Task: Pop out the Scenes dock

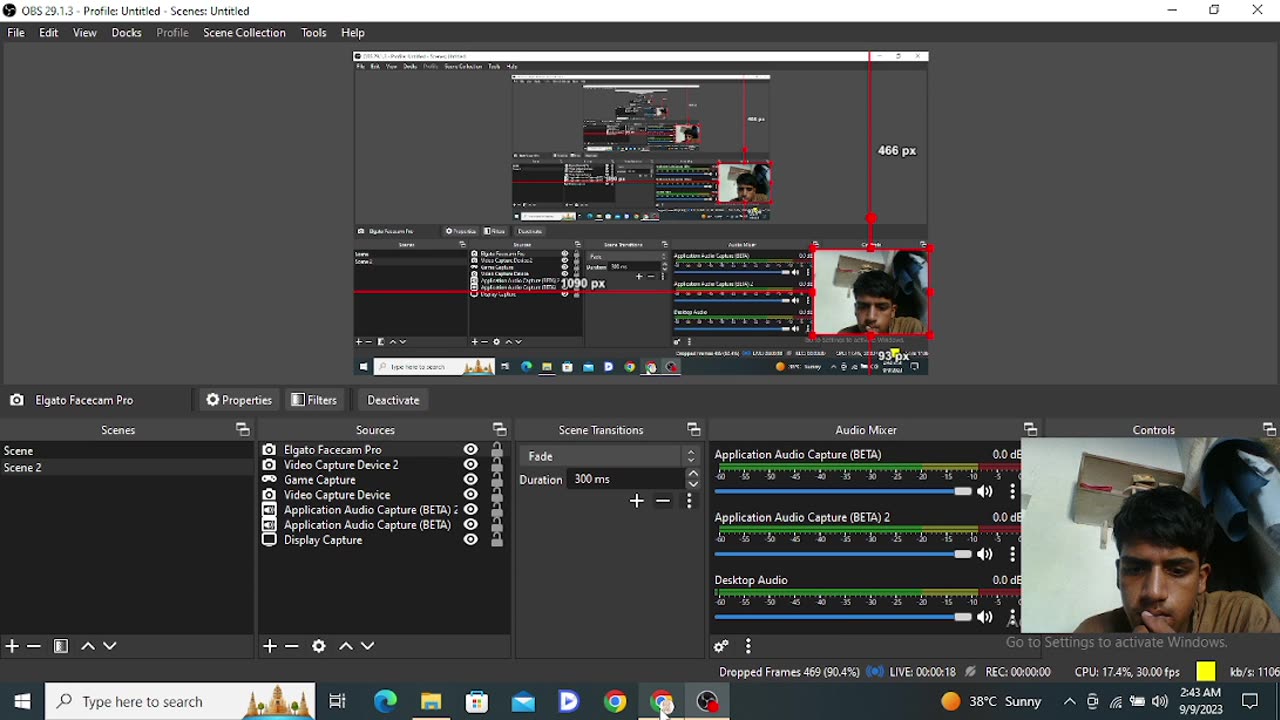Action: click(x=242, y=430)
